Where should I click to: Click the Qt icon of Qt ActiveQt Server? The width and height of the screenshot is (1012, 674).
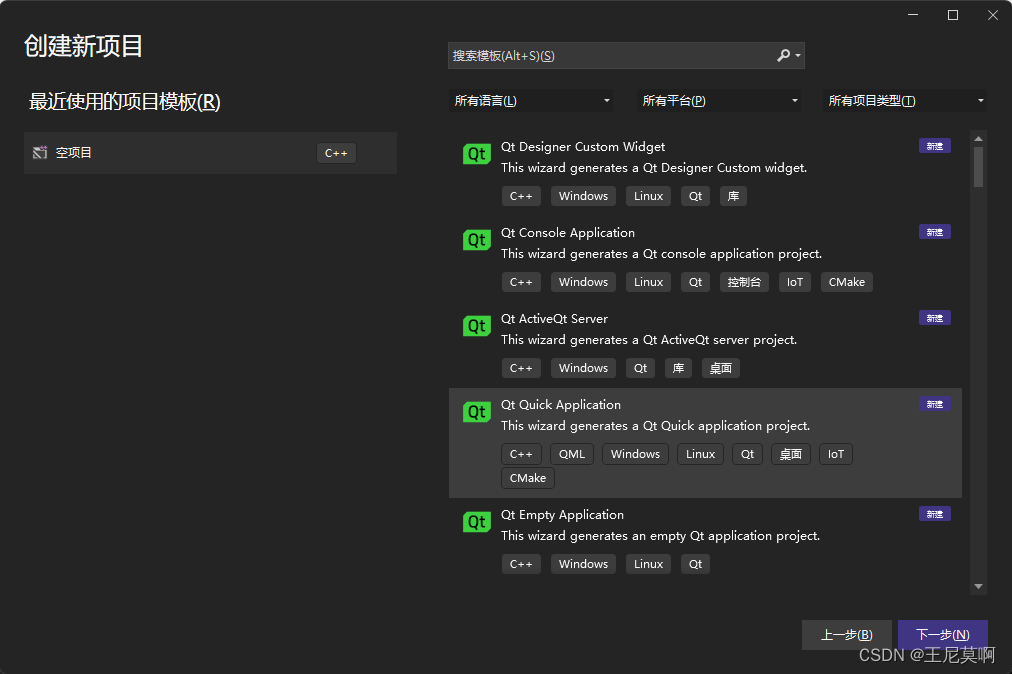click(x=477, y=325)
